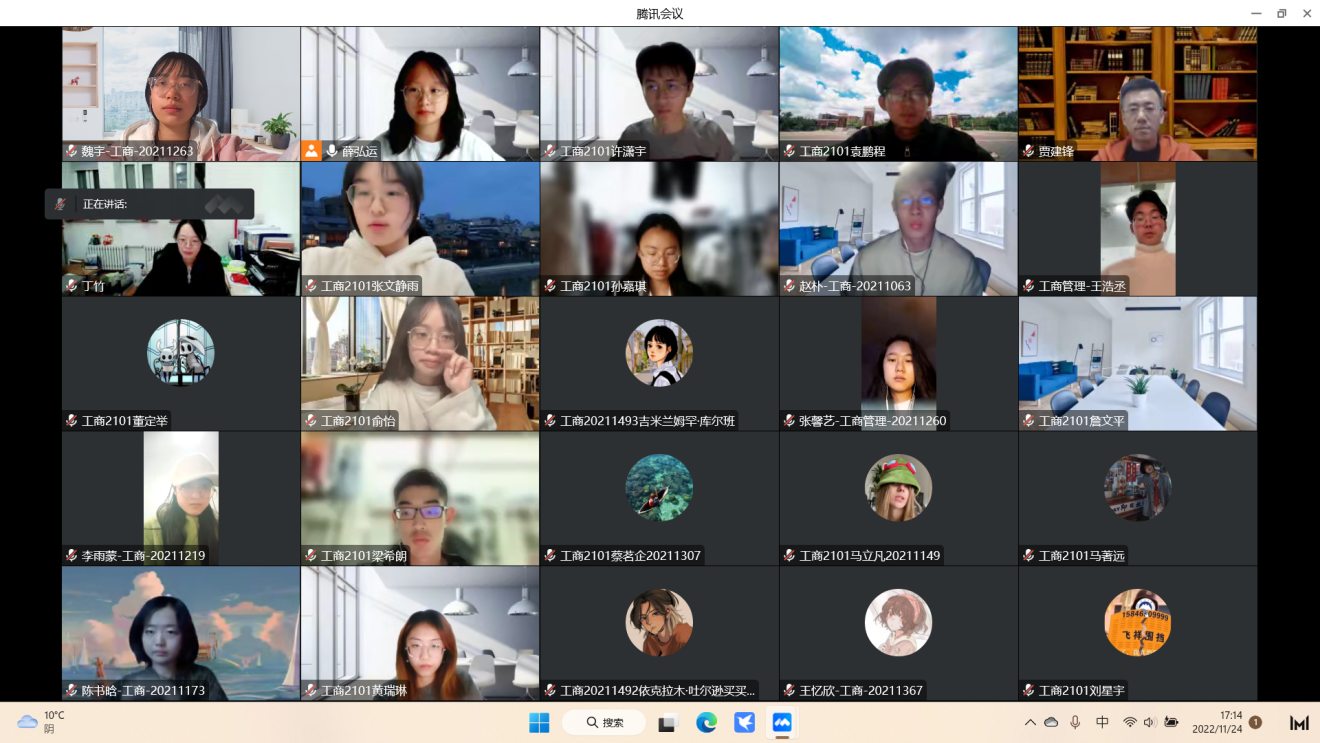Open the clock showing 17:14 2022/11/24

[x=1217, y=722]
